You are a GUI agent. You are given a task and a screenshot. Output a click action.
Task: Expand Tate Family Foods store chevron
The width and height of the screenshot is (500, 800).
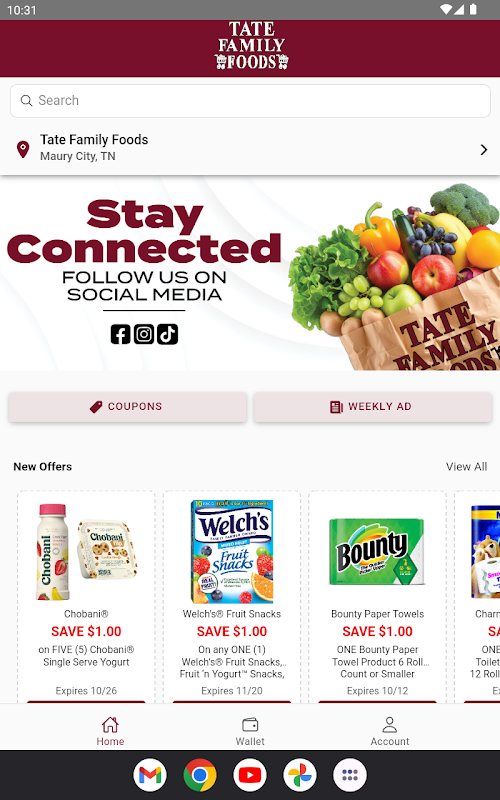point(483,149)
